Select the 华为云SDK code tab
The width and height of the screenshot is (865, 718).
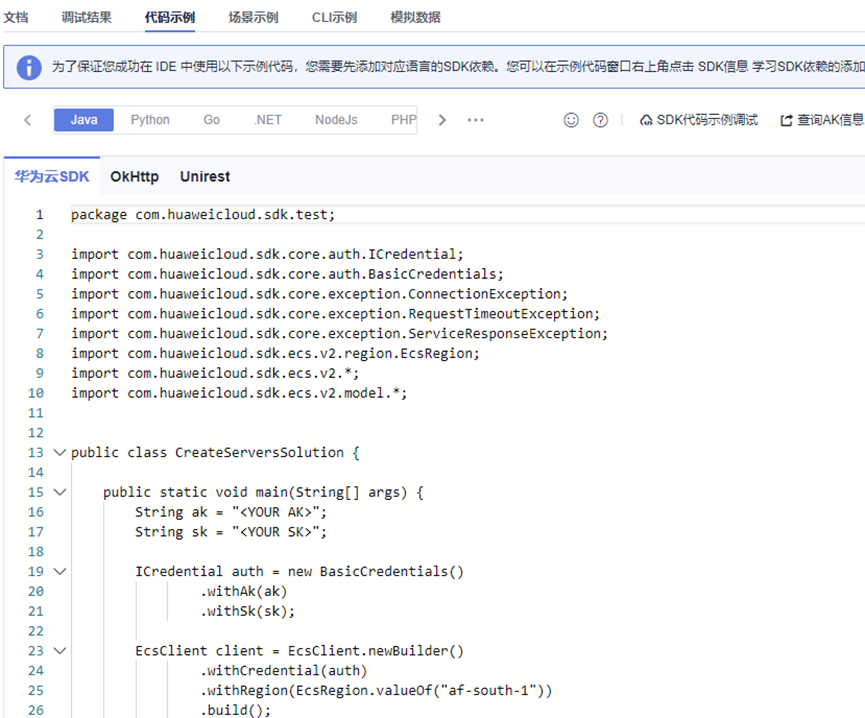tap(52, 176)
